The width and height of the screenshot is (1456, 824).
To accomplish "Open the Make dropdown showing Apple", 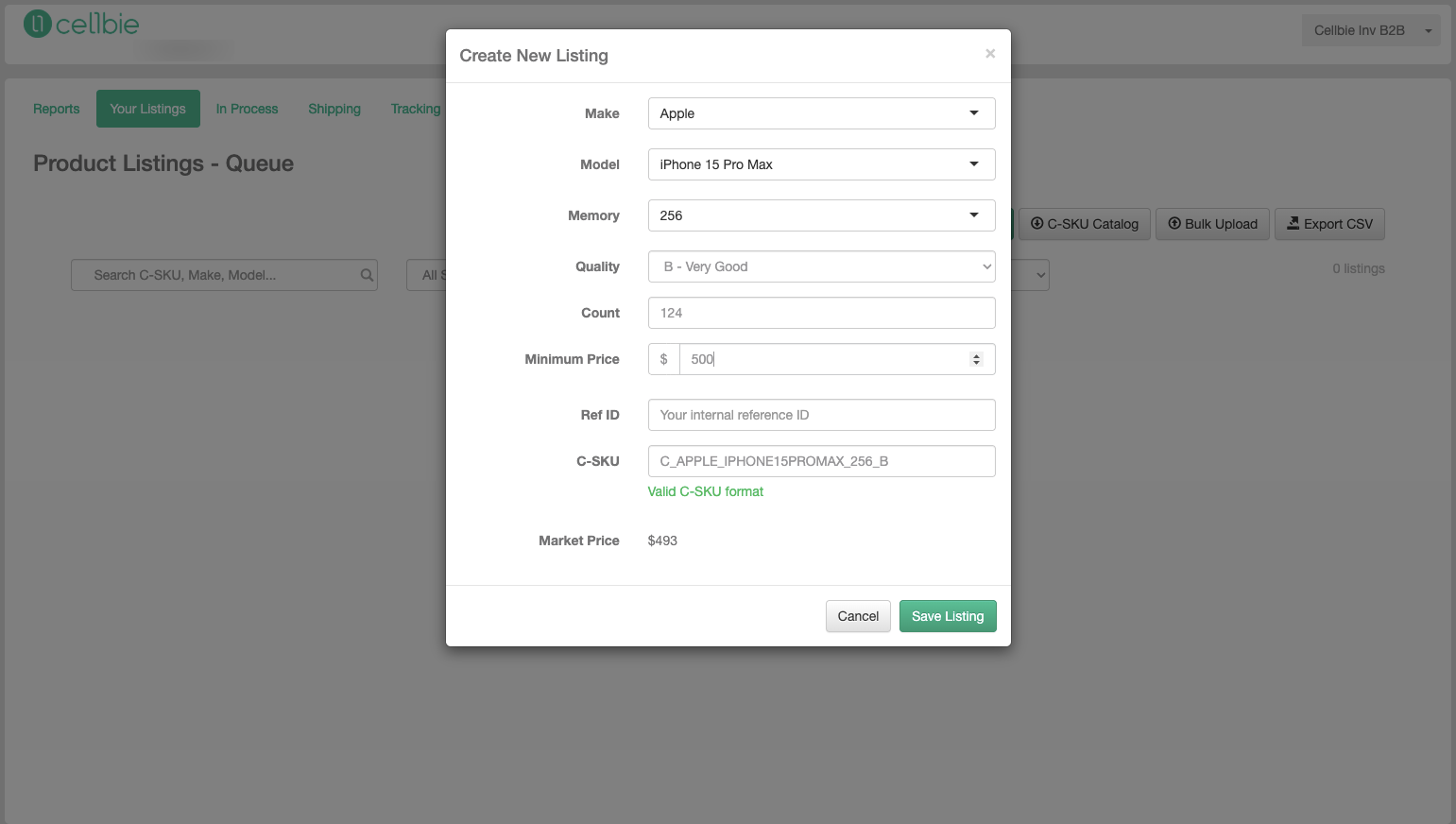I will pos(821,113).
